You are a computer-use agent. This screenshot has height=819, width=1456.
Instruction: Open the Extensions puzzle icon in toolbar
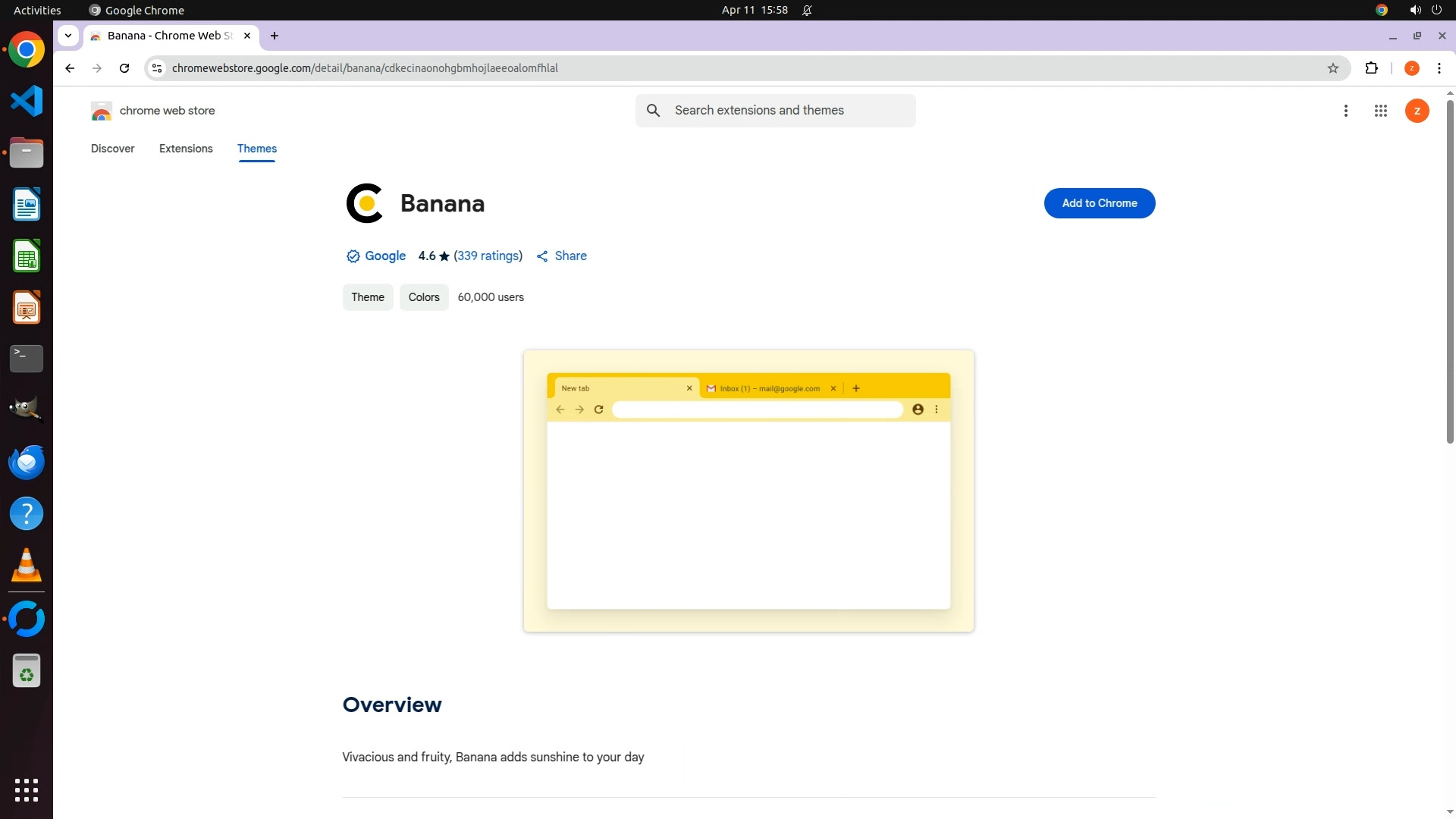pyautogui.click(x=1371, y=68)
